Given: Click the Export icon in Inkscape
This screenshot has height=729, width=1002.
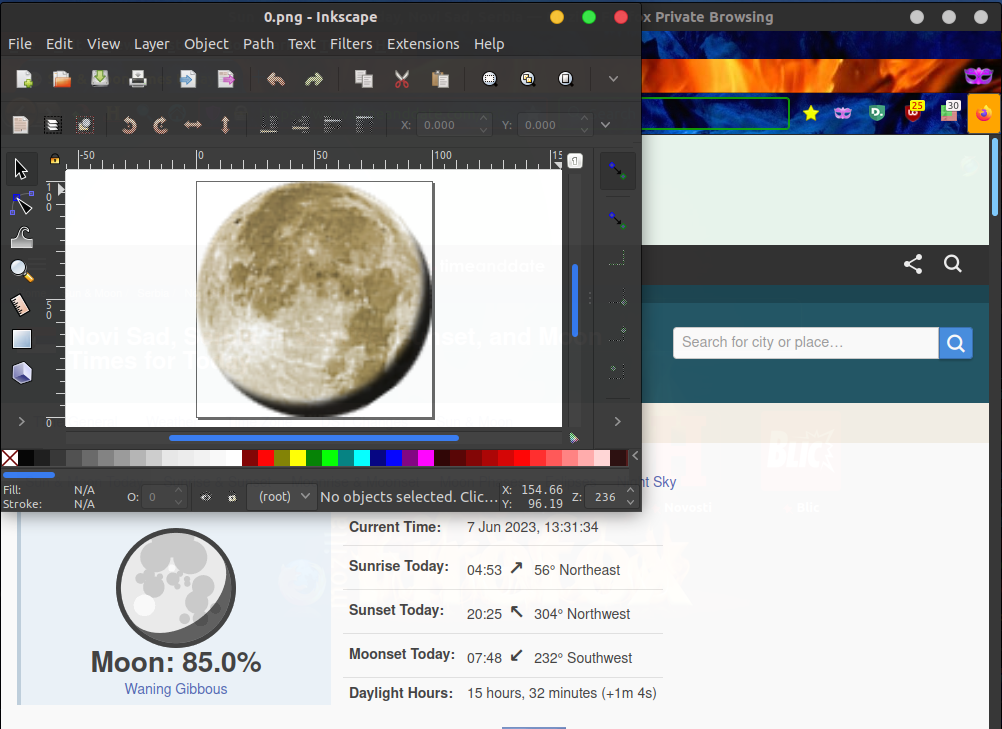Looking at the screenshot, I should coord(226,79).
